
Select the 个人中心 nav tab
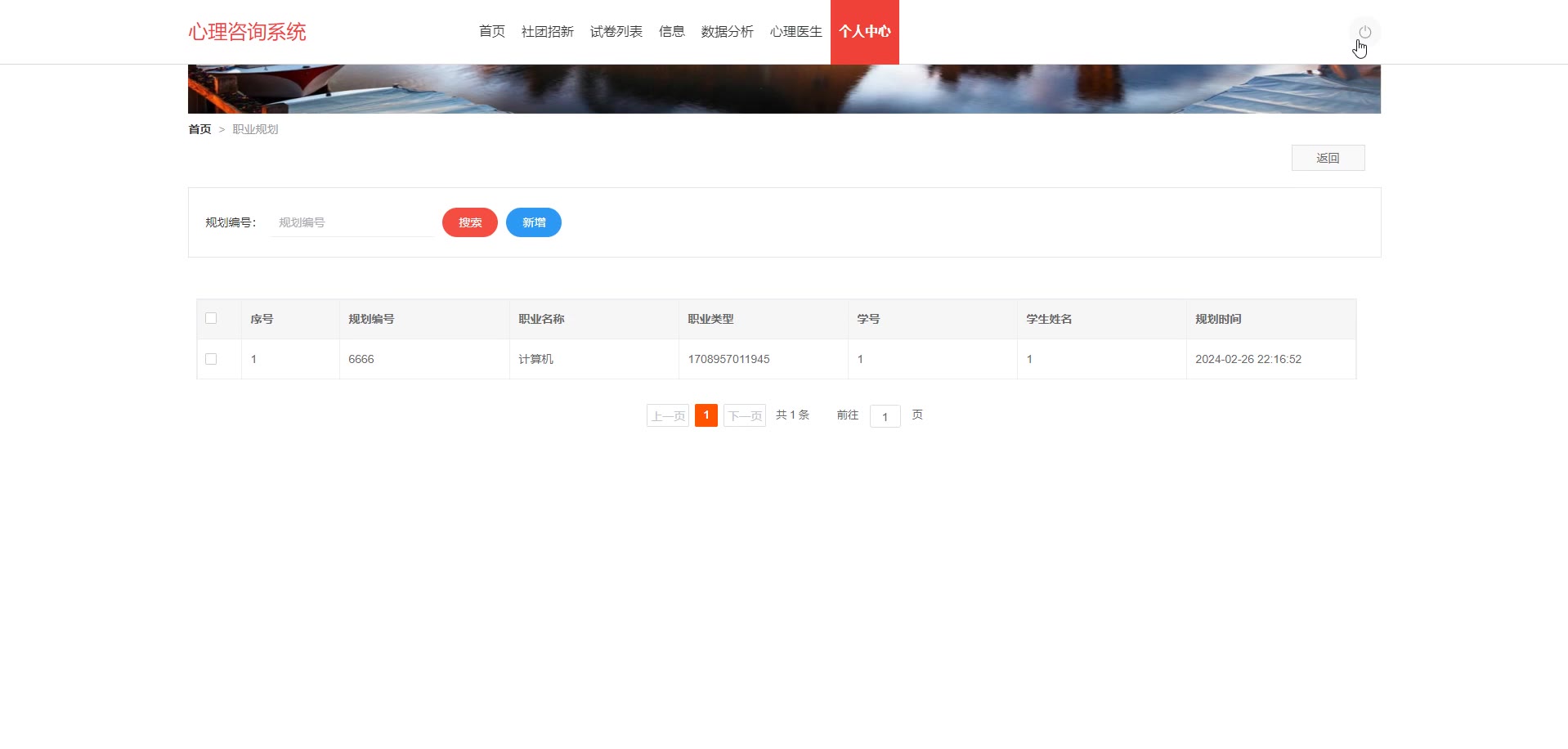tap(865, 32)
